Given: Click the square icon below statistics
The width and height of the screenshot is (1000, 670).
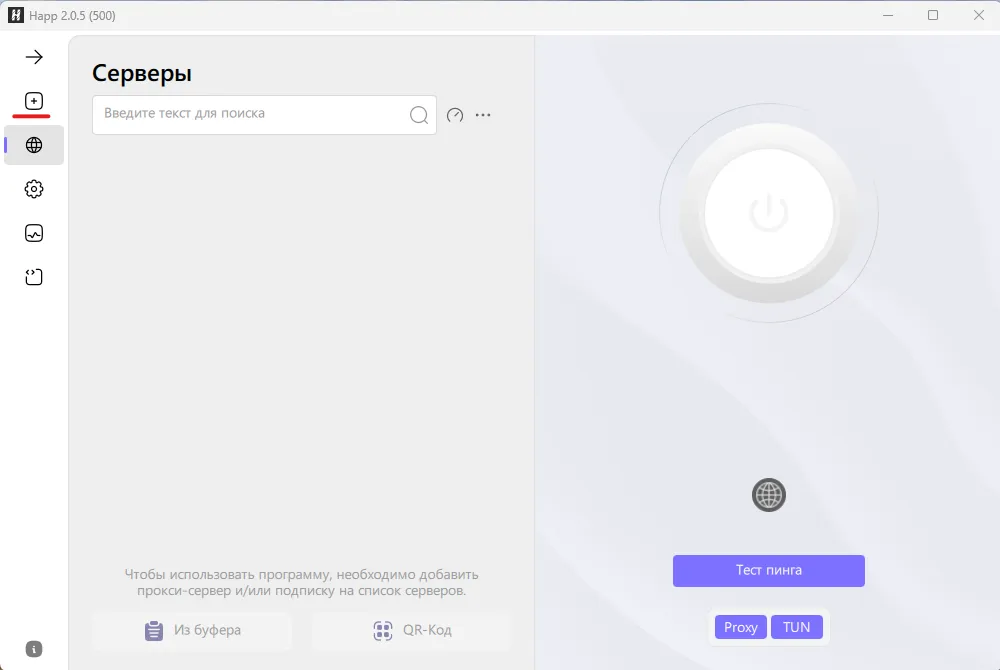Looking at the screenshot, I should coord(34,277).
